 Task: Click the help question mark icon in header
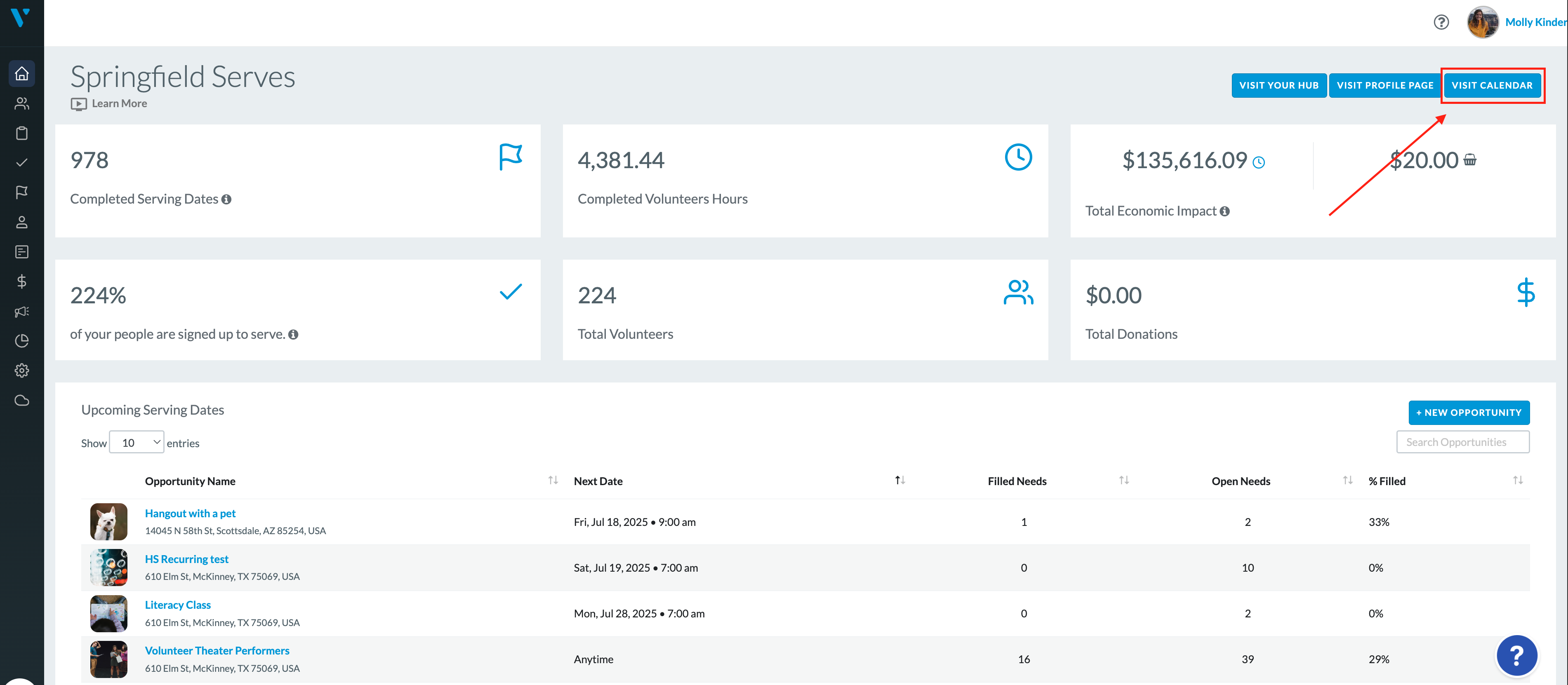(1441, 23)
